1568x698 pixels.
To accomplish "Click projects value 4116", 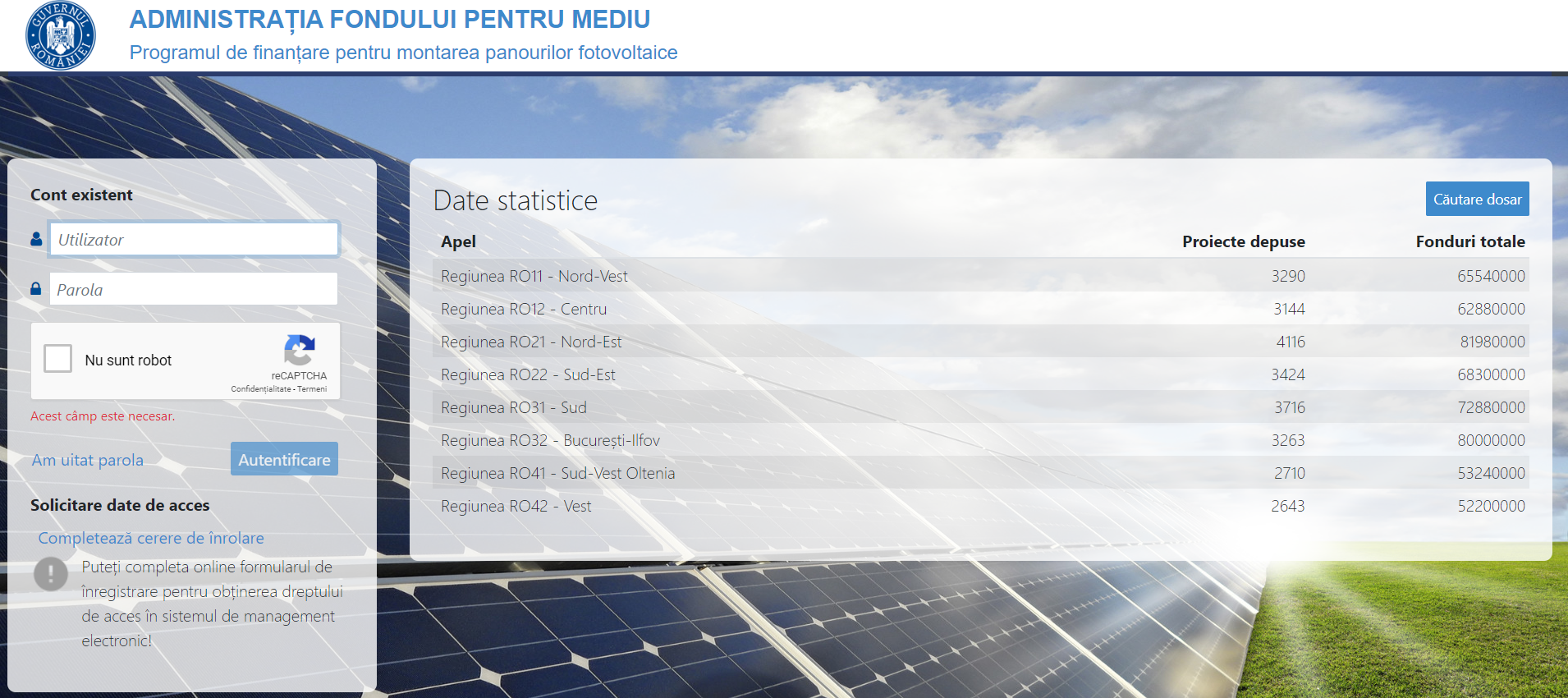I will coord(1291,342).
